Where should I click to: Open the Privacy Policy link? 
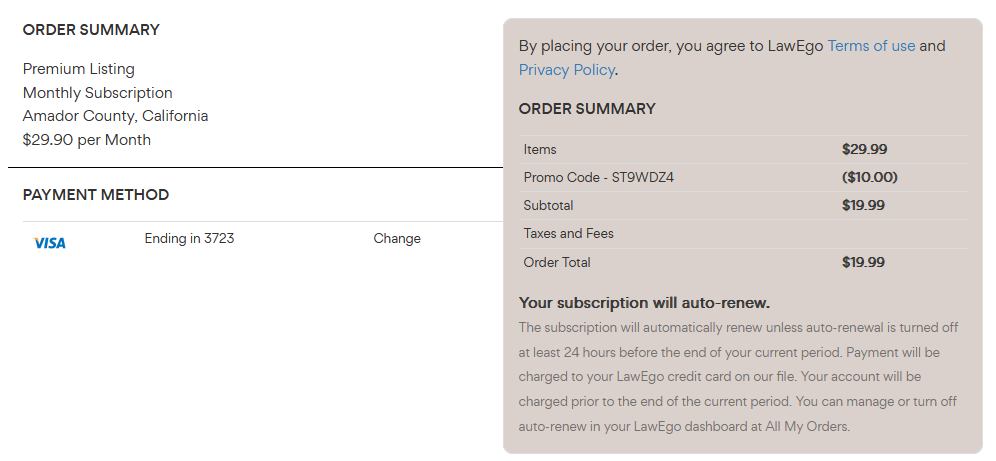tap(566, 69)
